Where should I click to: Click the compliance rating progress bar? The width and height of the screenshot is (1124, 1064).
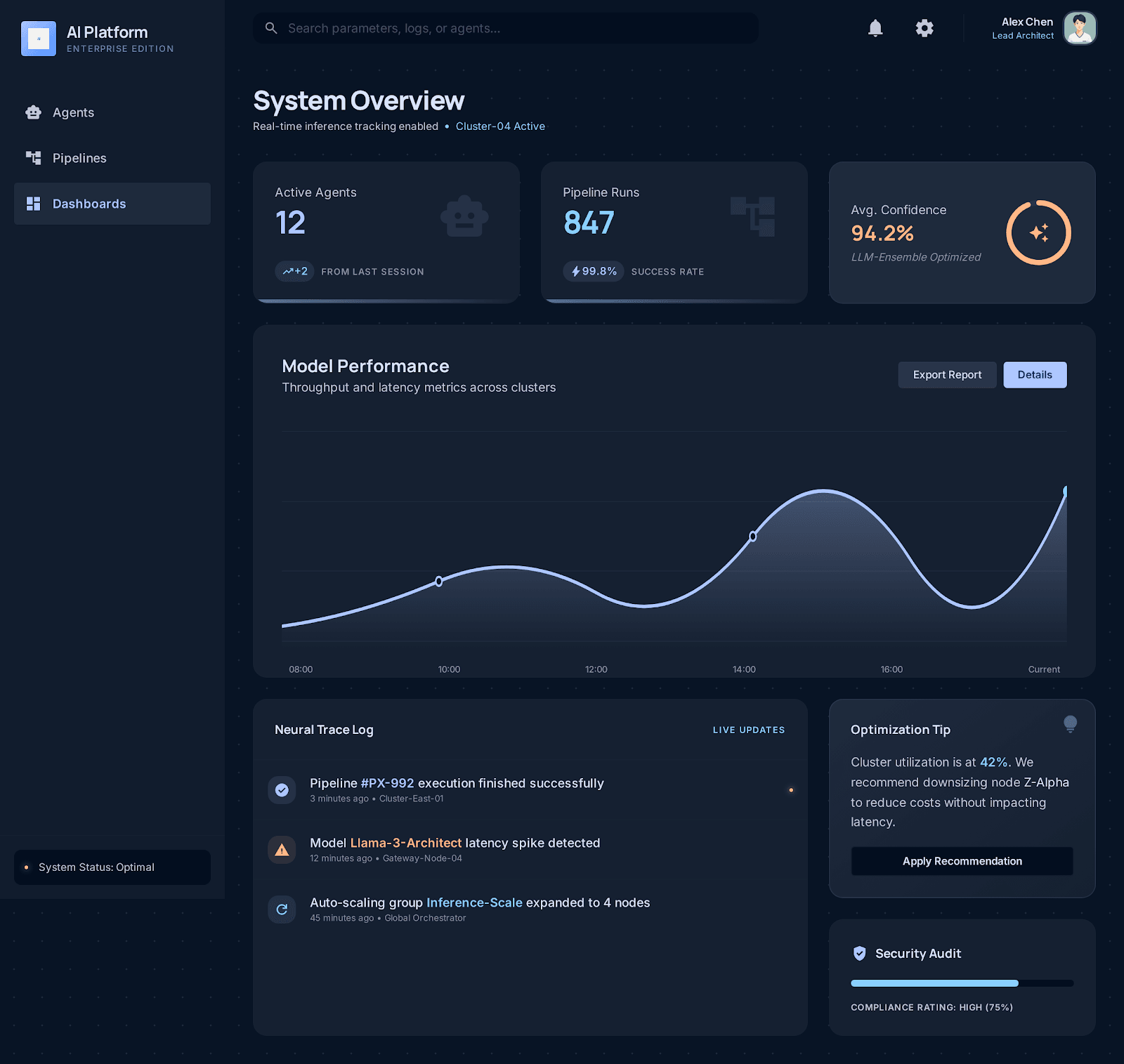pyautogui.click(x=962, y=983)
